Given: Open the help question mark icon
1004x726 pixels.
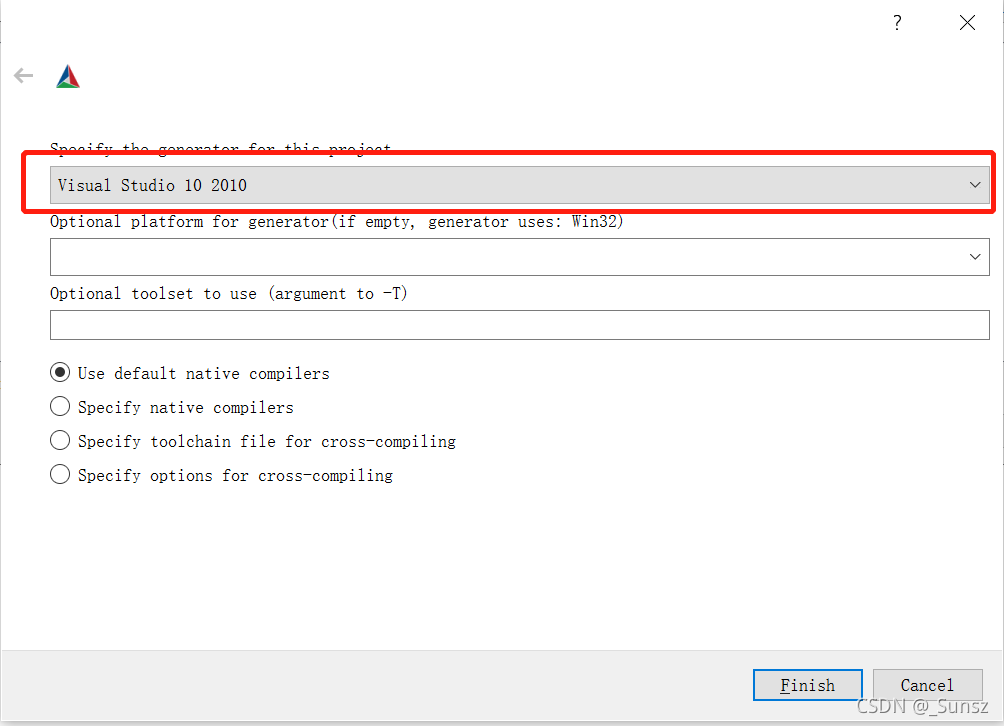Looking at the screenshot, I should (897, 22).
